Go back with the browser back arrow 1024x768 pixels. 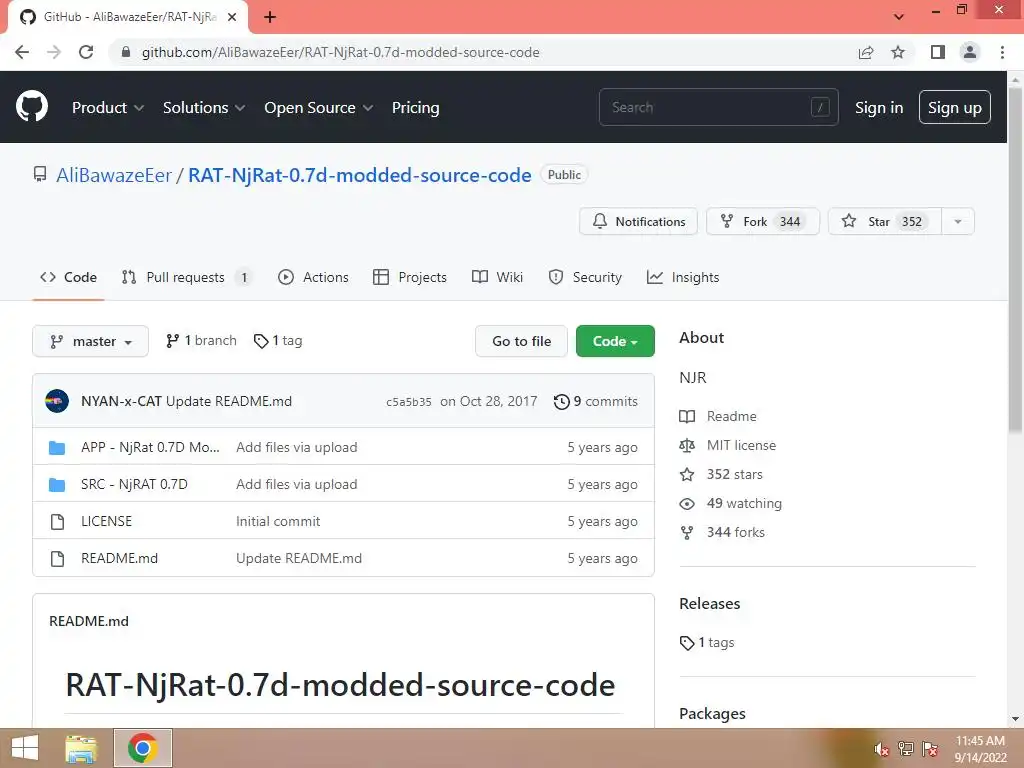pos(22,52)
